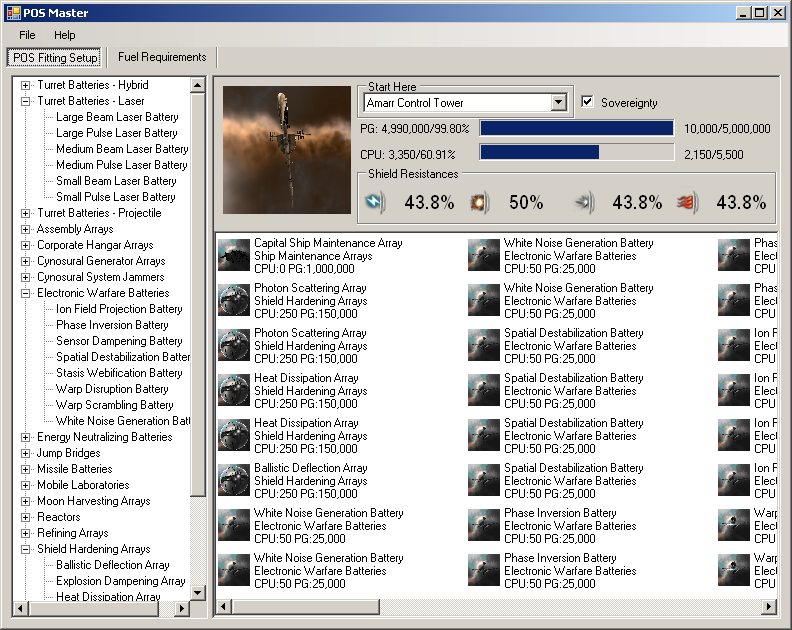Click the explosive shield resistance icon
Image resolution: width=792 pixels, height=630 pixels.
point(480,203)
